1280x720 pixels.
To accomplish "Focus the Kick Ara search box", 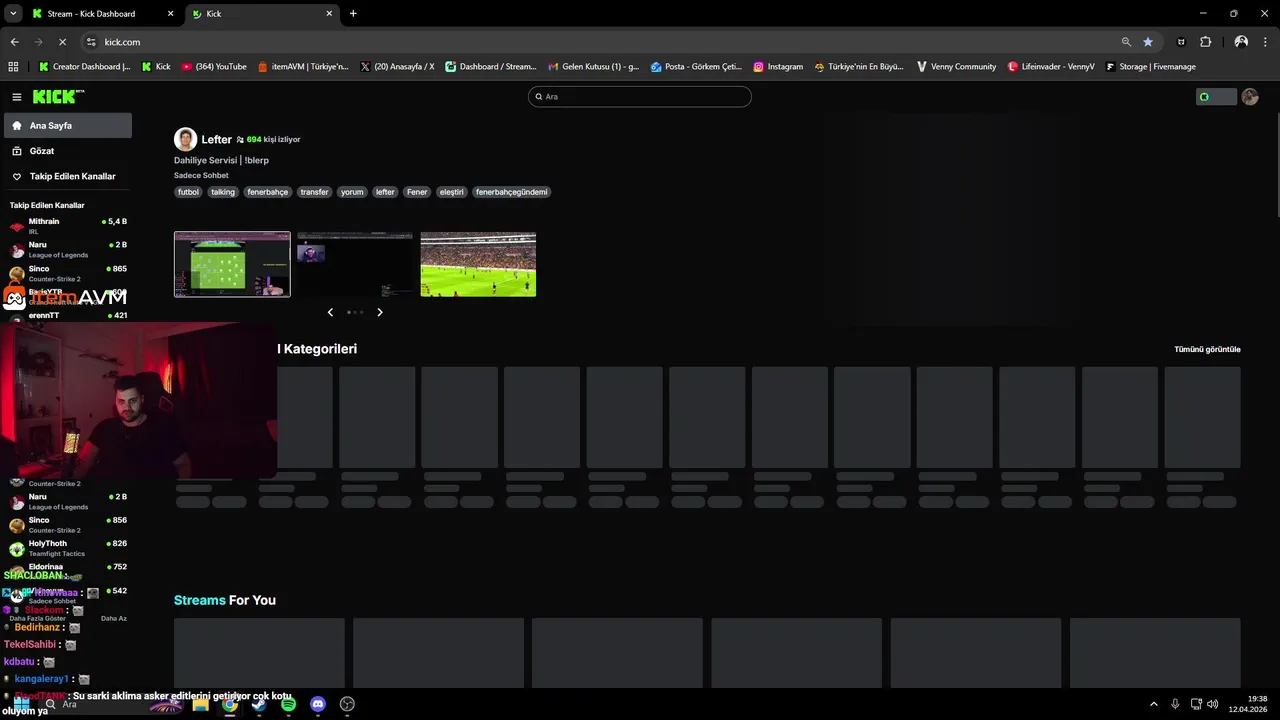I will coord(640,97).
